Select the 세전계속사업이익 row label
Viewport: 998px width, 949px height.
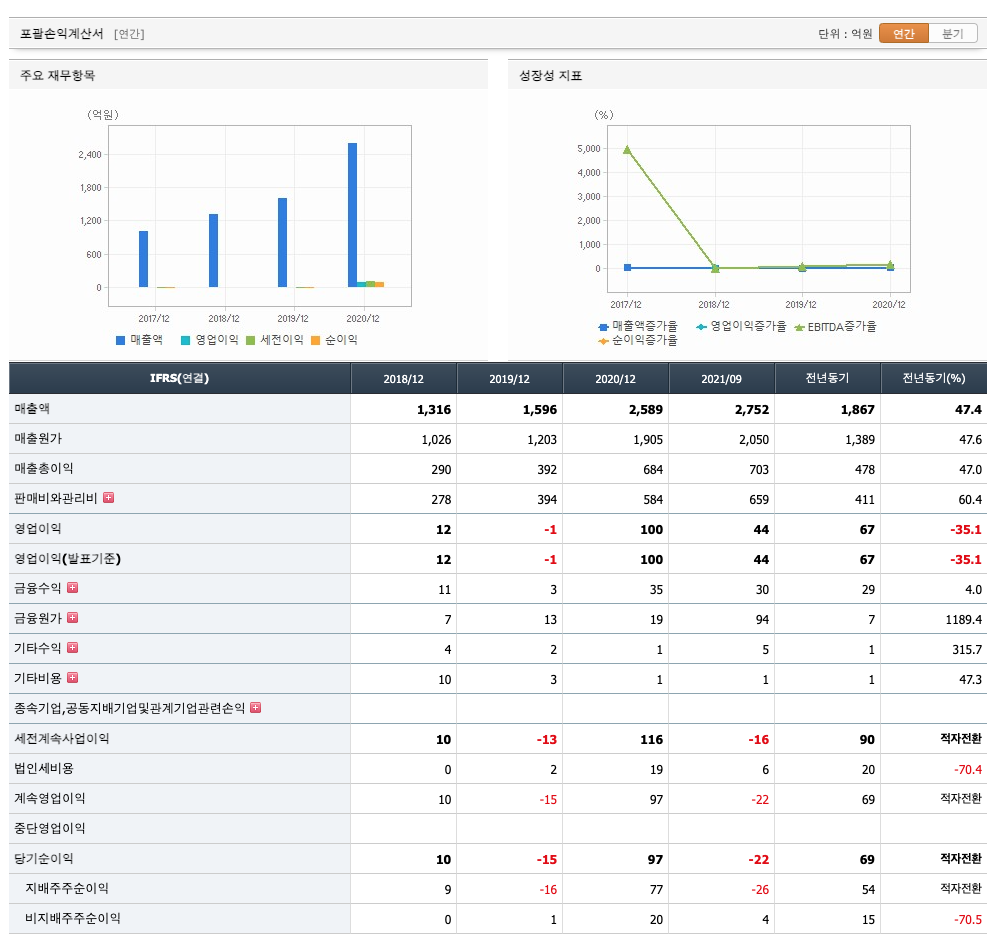[62, 738]
